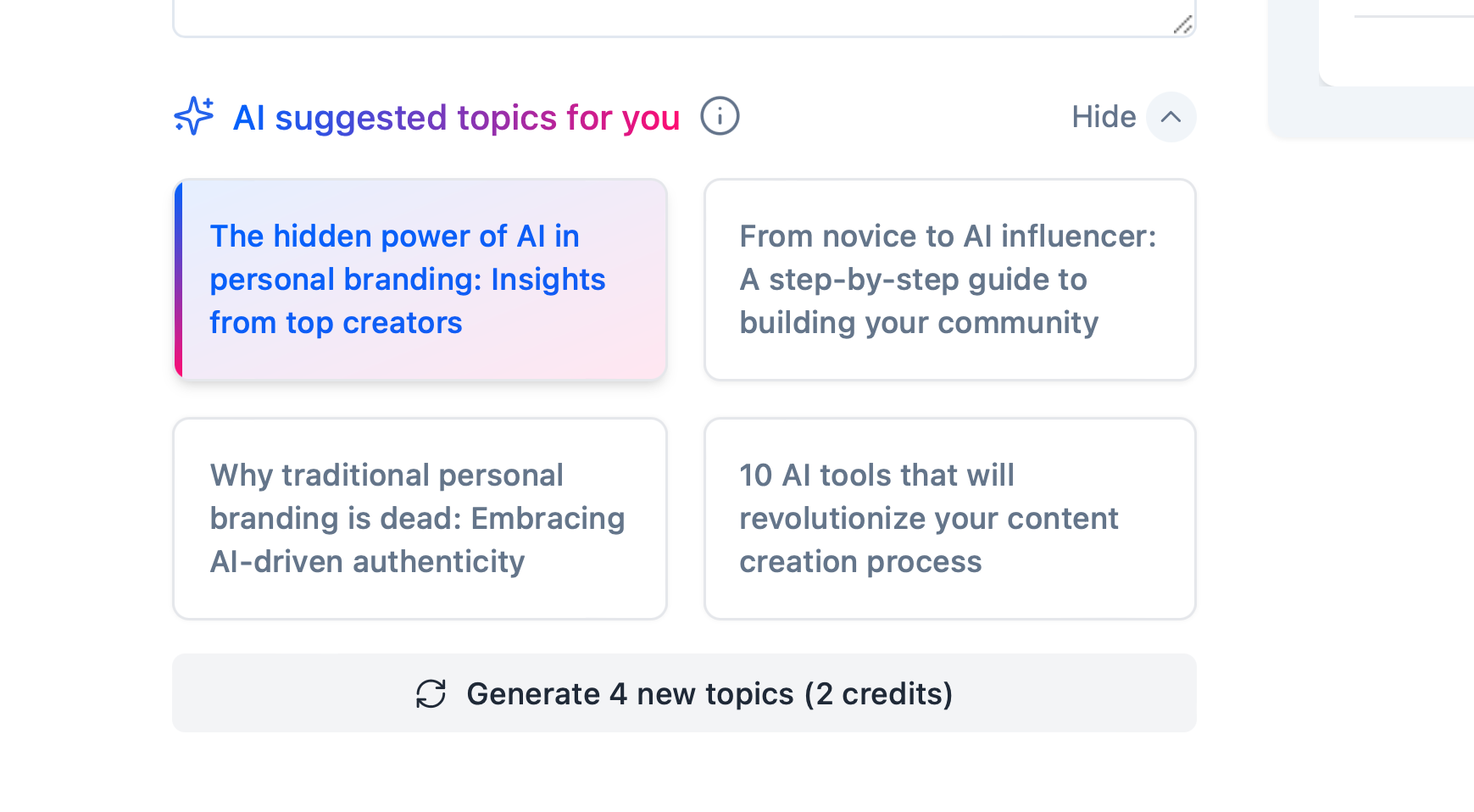This screenshot has width=1474, height=812.
Task: Collapse suggested topics with the chevron arrow
Action: click(1171, 117)
